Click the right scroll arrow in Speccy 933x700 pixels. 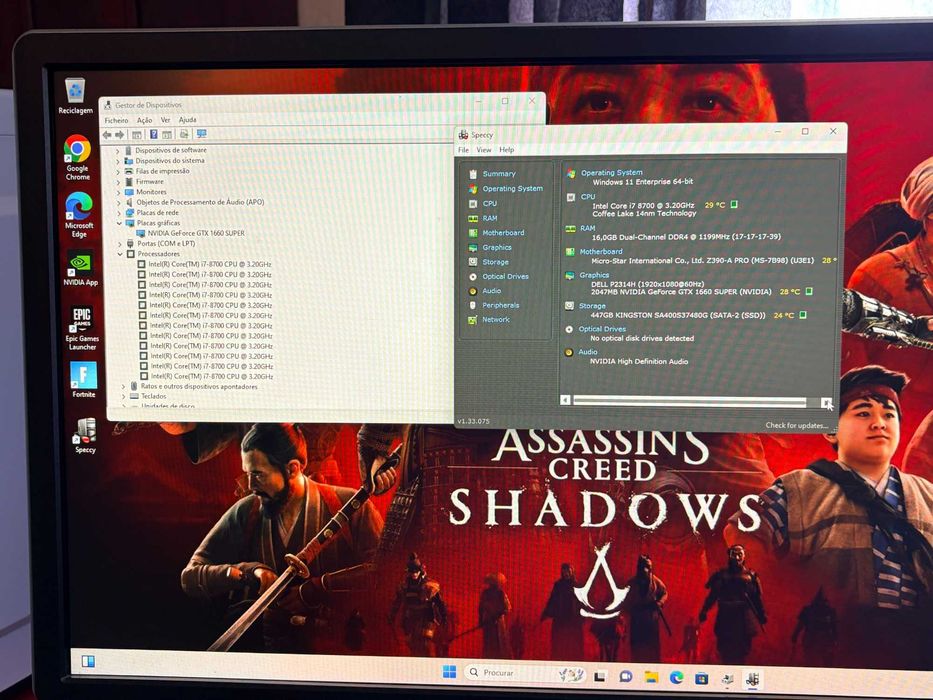tap(826, 404)
